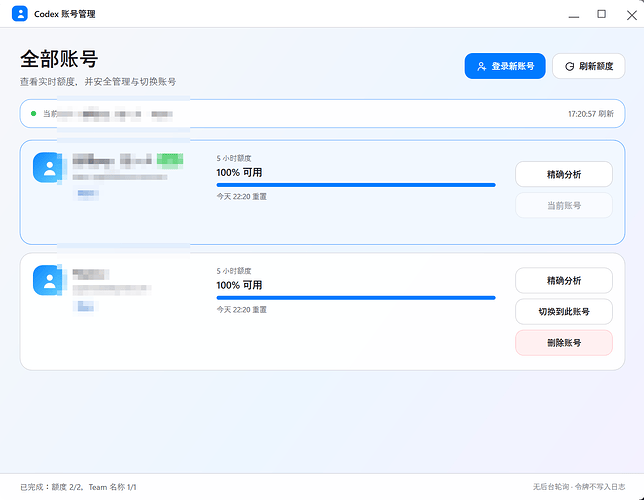Click the 5小时额度 progress bar of first account

pyautogui.click(x=356, y=185)
